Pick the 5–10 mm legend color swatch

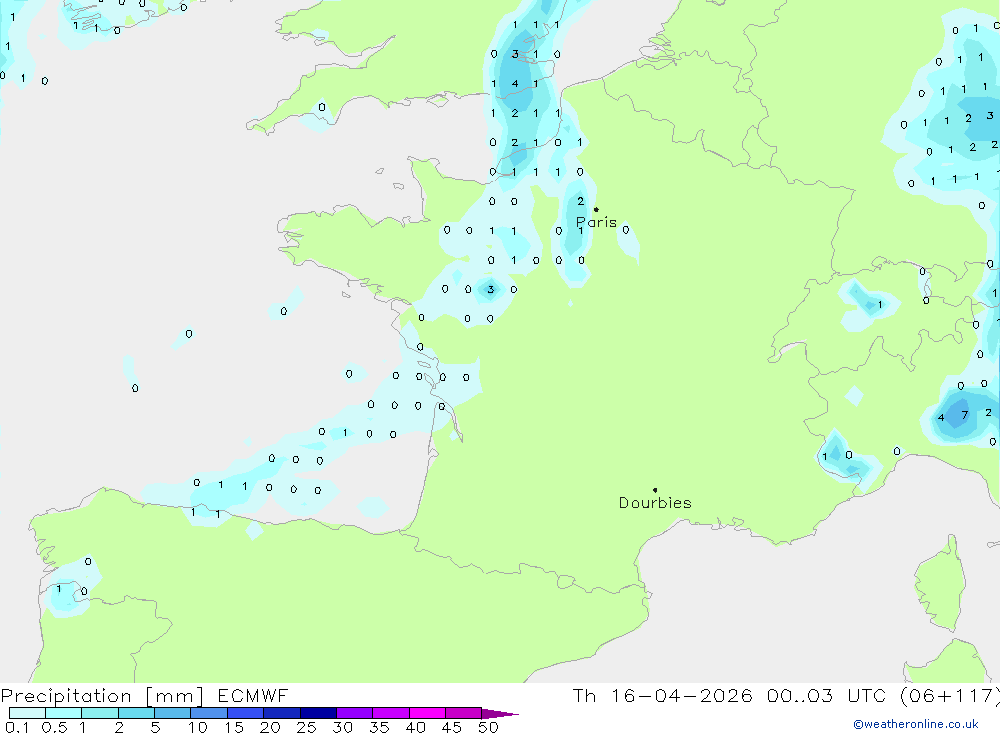(172, 713)
